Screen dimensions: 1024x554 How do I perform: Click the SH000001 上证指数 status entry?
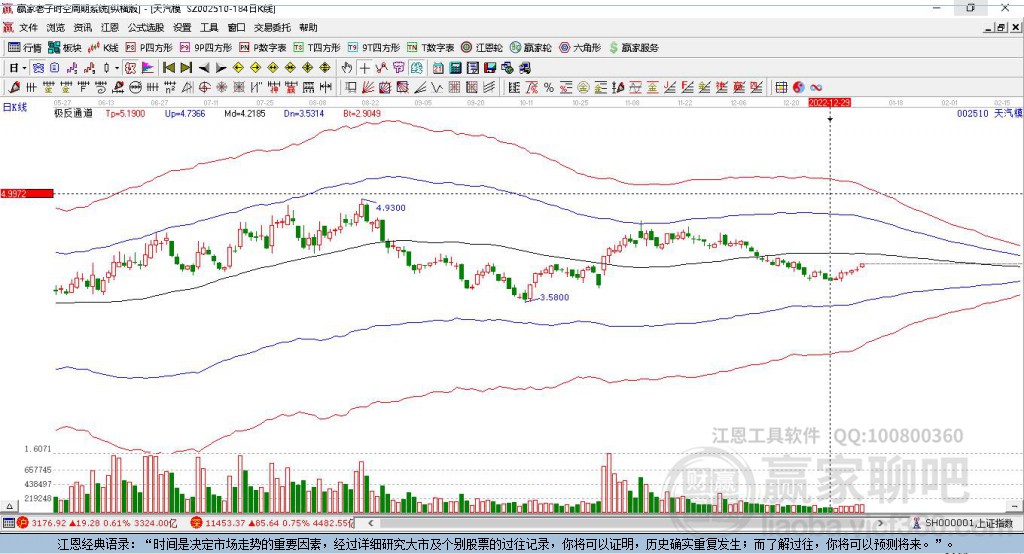coord(968,523)
